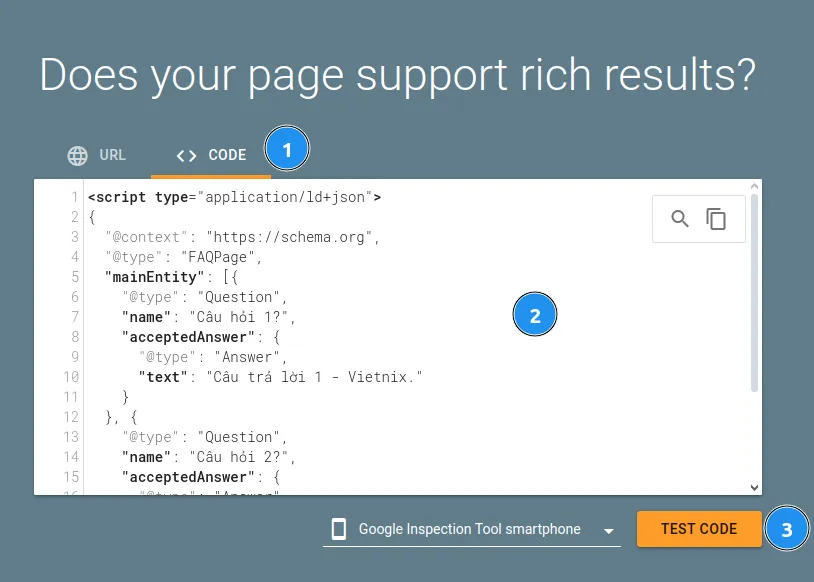
Task: Click the script type opening tag line
Action: [x=234, y=197]
